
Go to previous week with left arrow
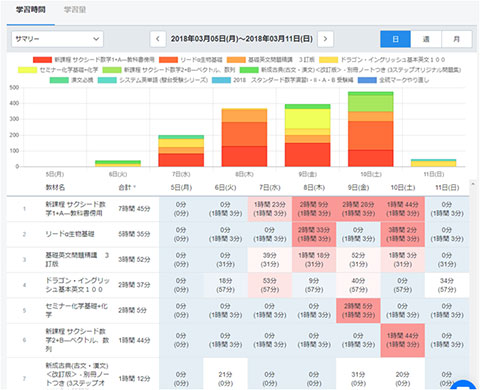pos(158,39)
